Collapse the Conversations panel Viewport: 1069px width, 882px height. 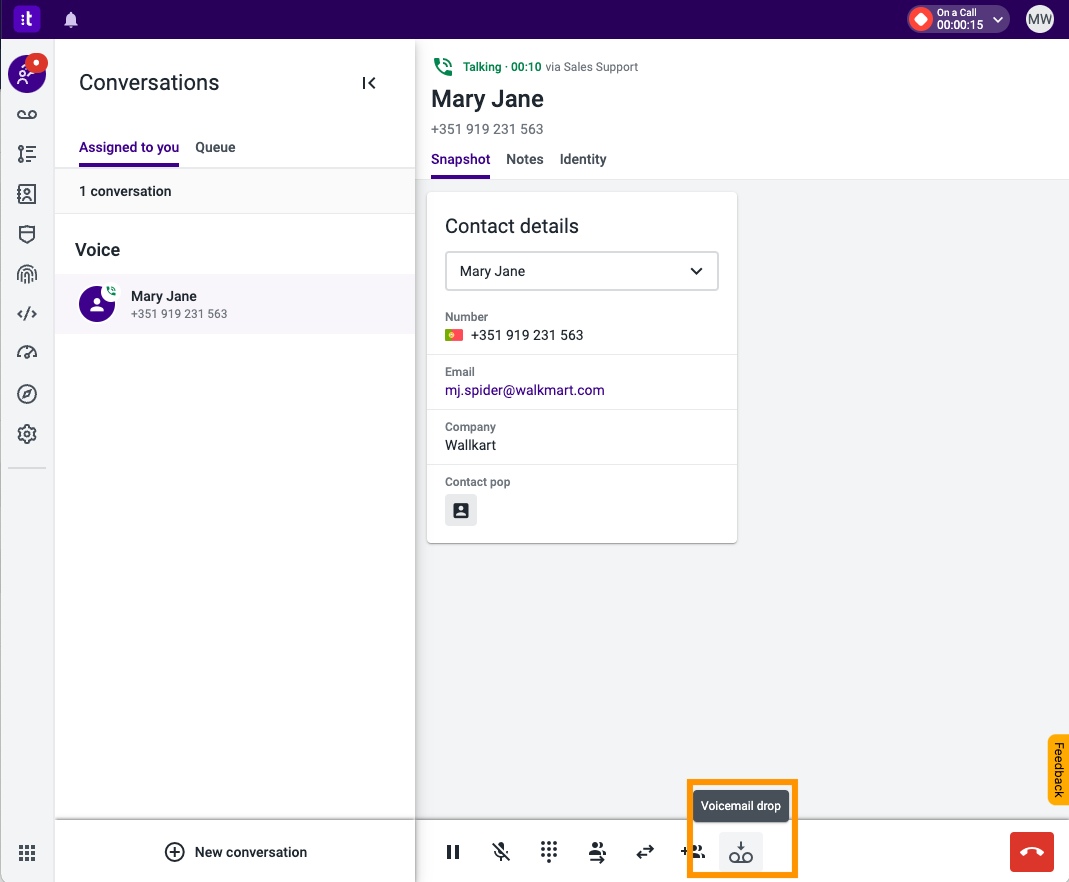tap(369, 83)
